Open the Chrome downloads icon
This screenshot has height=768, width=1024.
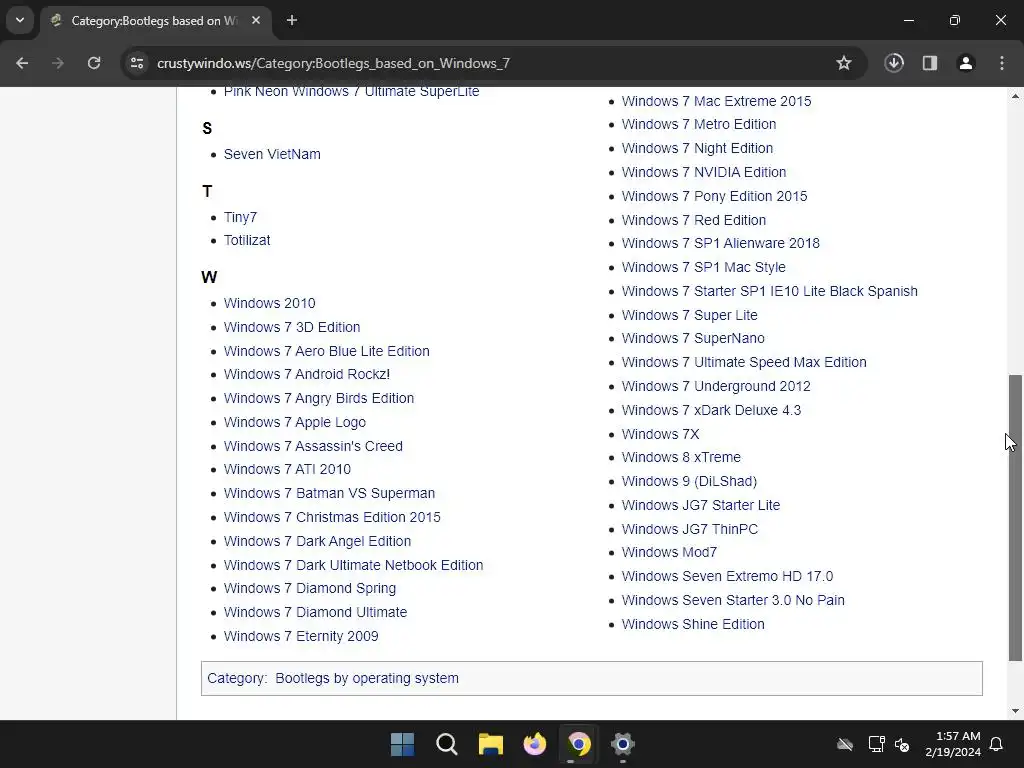(894, 63)
